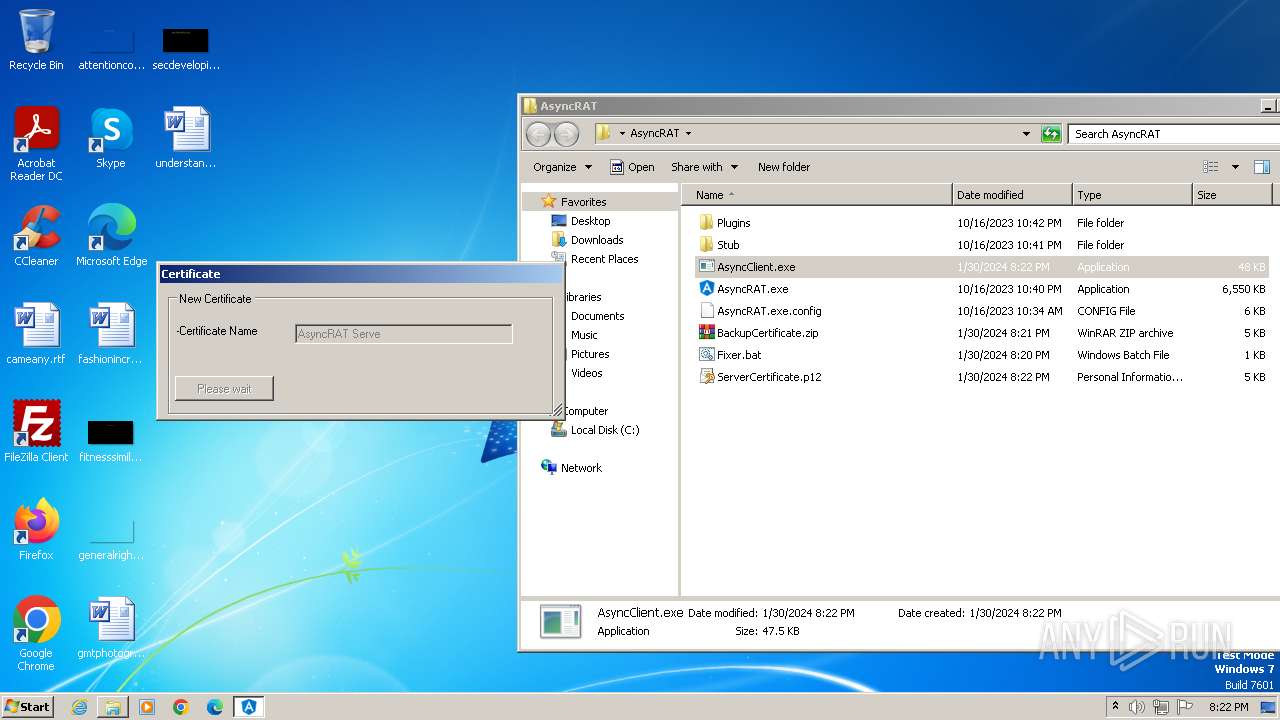Click the Search AsyncRAT box
This screenshot has width=1280, height=720.
point(1173,134)
